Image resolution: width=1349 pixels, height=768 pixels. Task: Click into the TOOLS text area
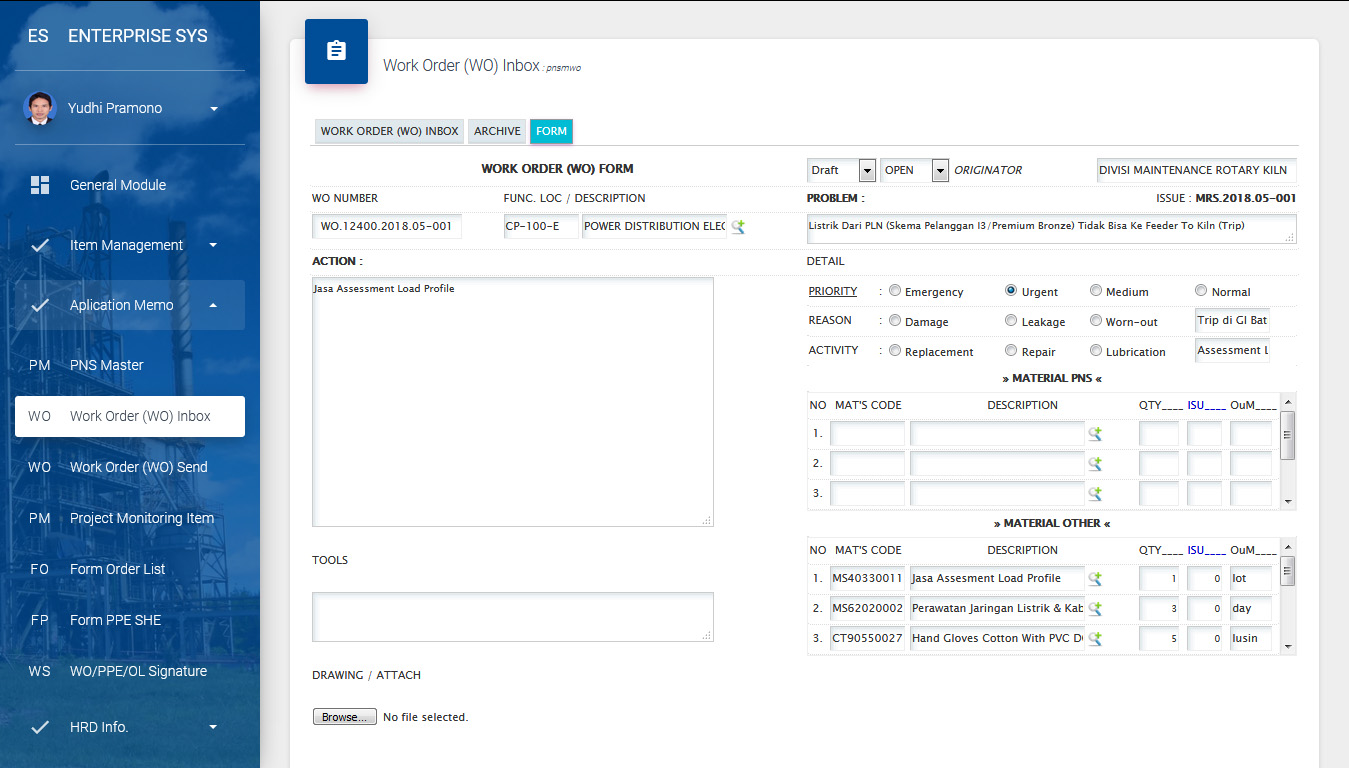(x=512, y=616)
